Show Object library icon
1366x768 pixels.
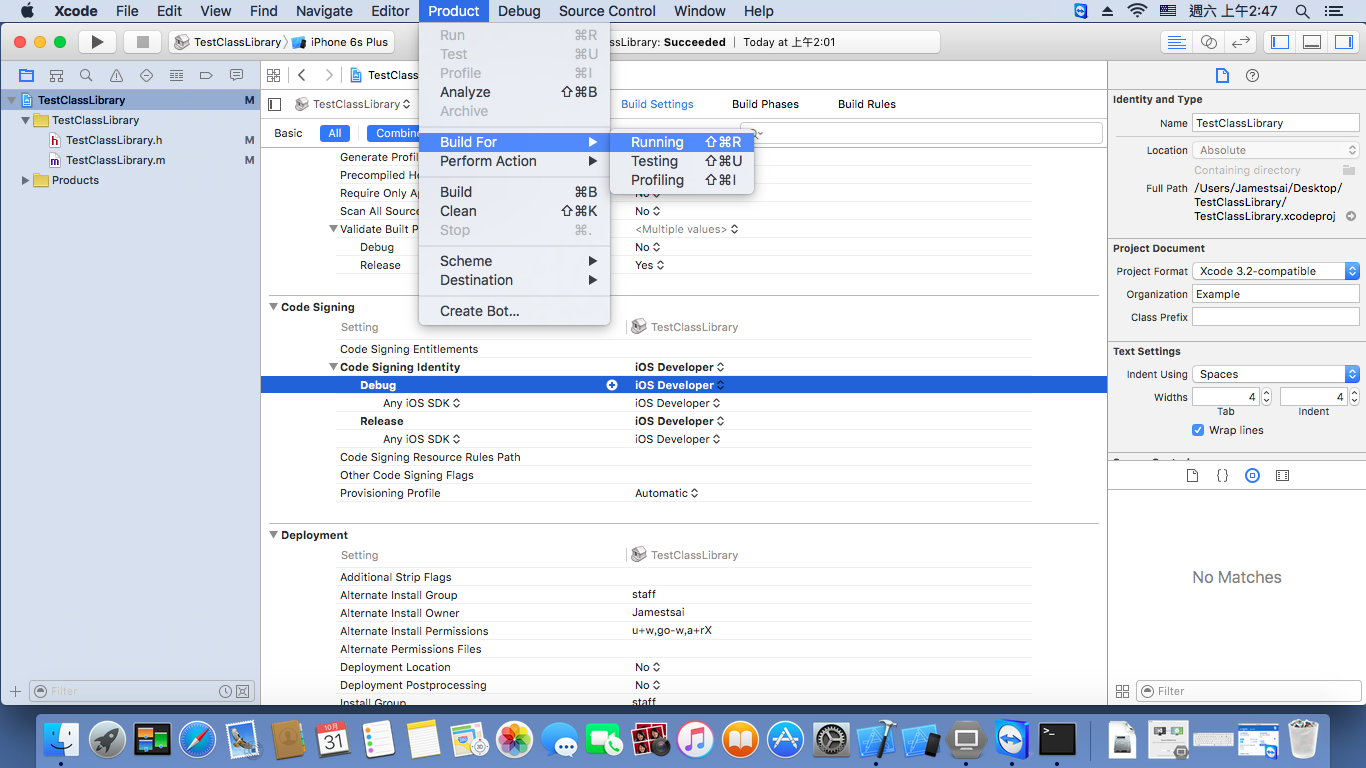coord(1252,476)
